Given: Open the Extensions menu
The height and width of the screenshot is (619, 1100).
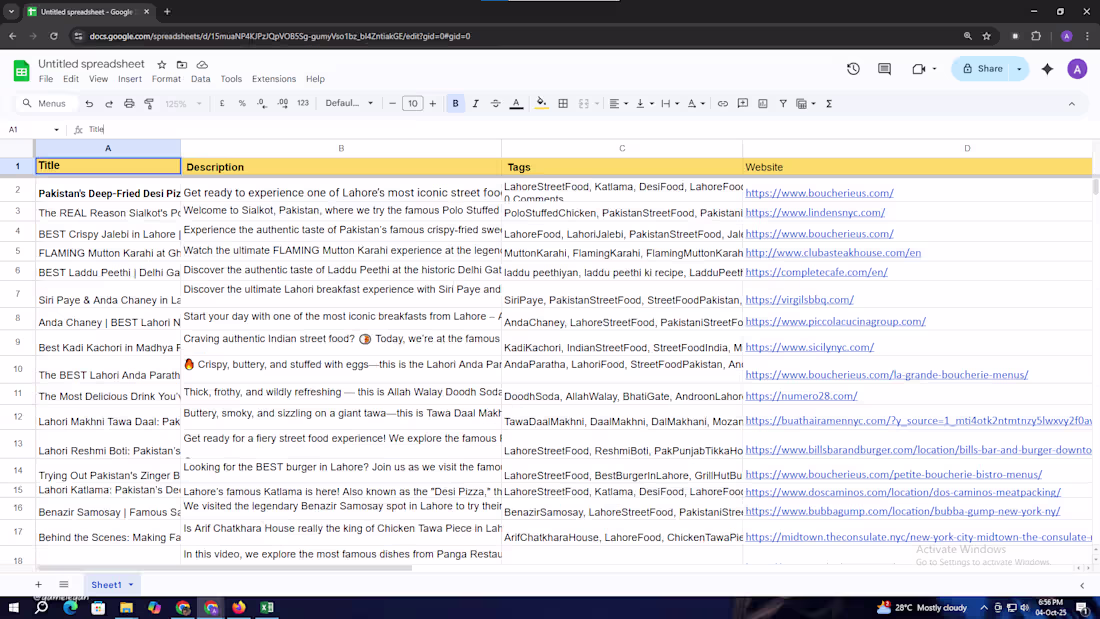Looking at the screenshot, I should coord(274,79).
